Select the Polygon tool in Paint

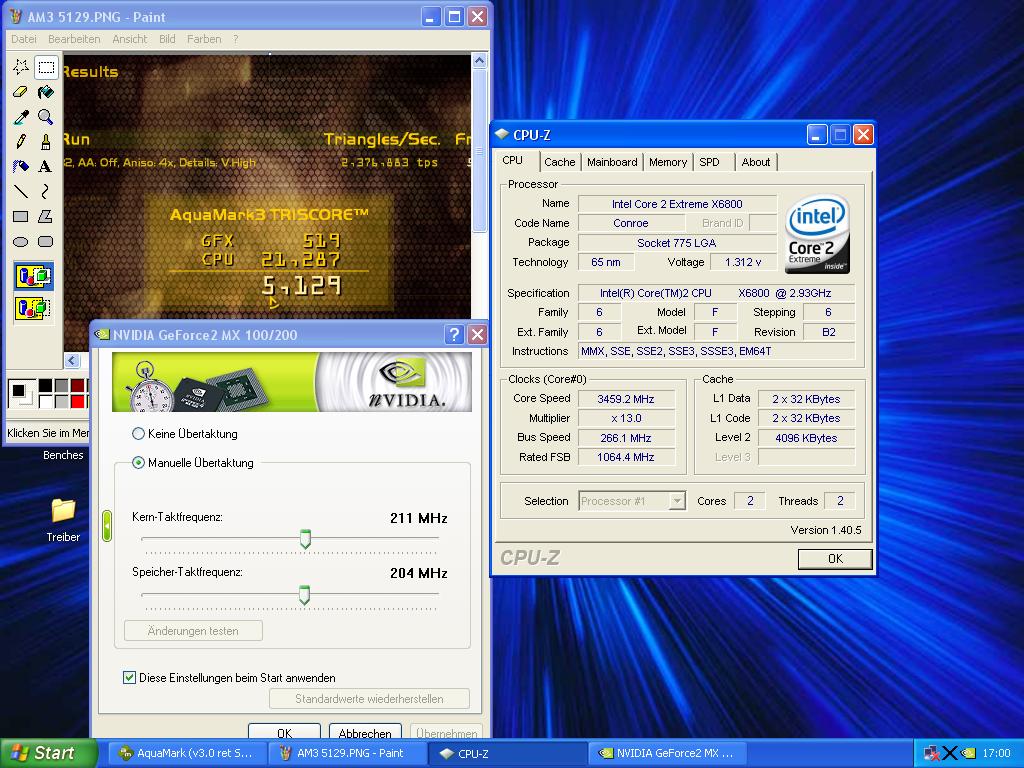tap(46, 216)
